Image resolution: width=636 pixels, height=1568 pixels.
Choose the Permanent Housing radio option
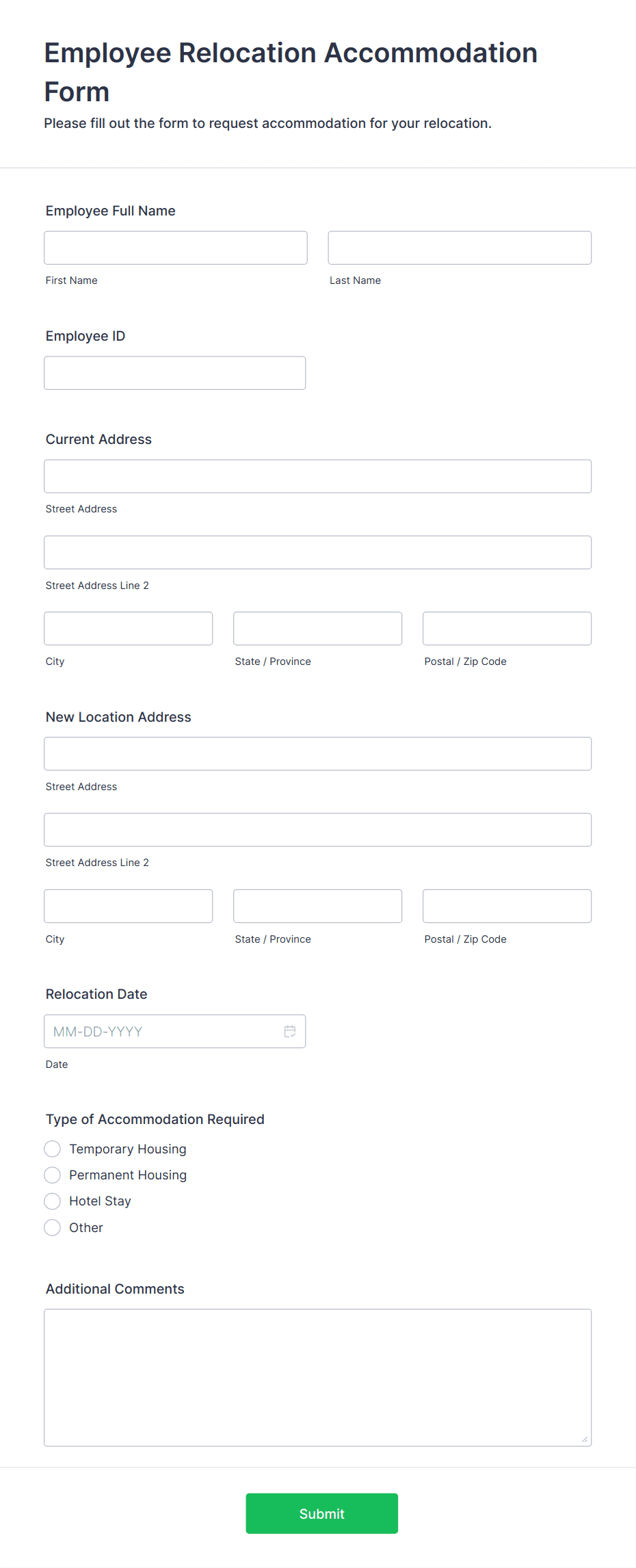(x=53, y=1175)
